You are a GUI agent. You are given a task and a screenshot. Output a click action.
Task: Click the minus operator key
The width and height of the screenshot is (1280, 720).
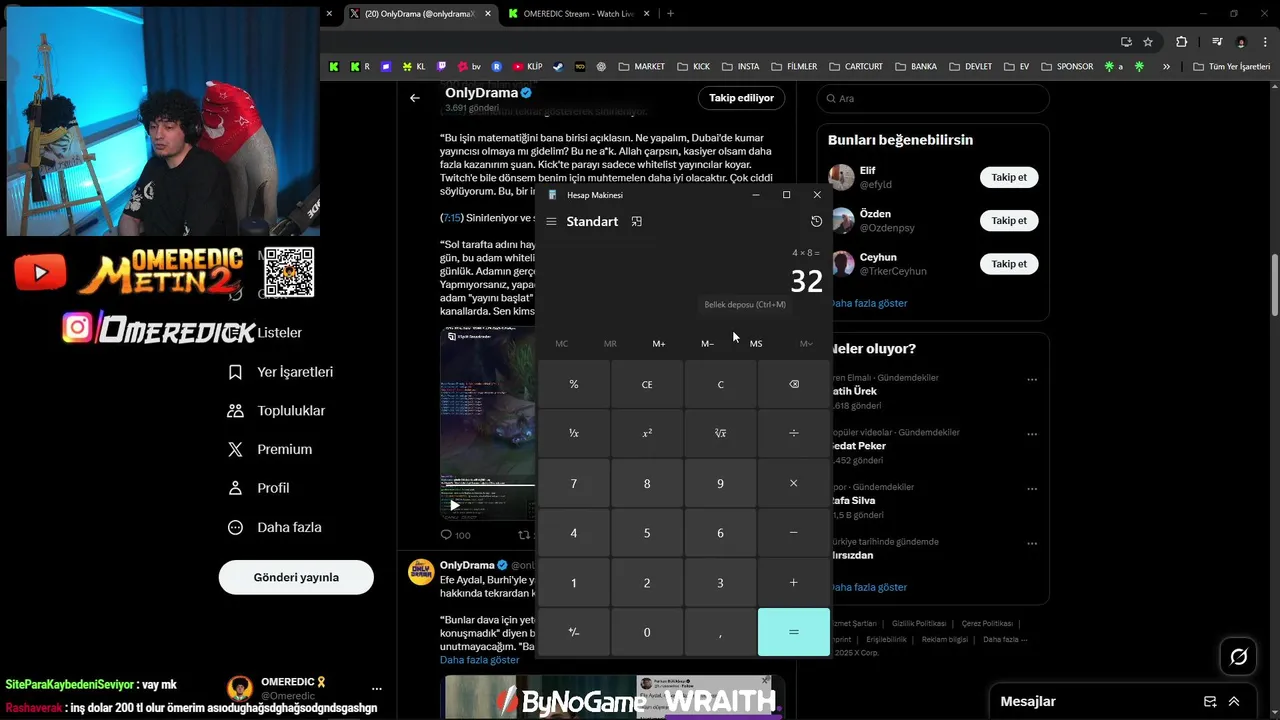tap(794, 533)
